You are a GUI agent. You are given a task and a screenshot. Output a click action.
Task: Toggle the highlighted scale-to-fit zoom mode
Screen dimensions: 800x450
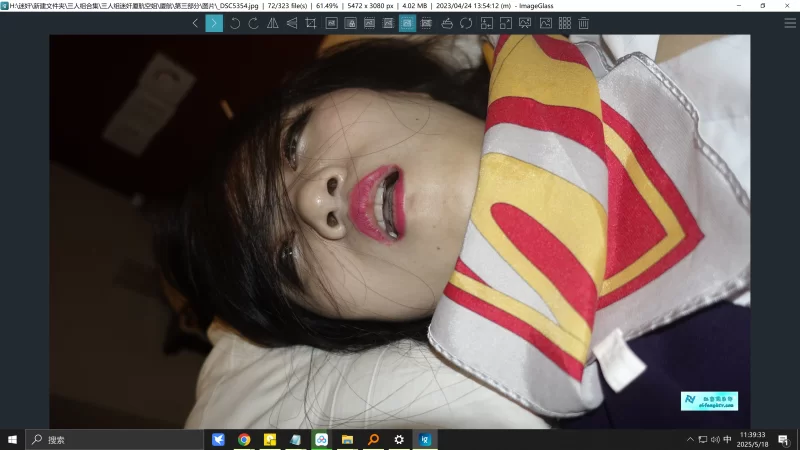(x=407, y=23)
